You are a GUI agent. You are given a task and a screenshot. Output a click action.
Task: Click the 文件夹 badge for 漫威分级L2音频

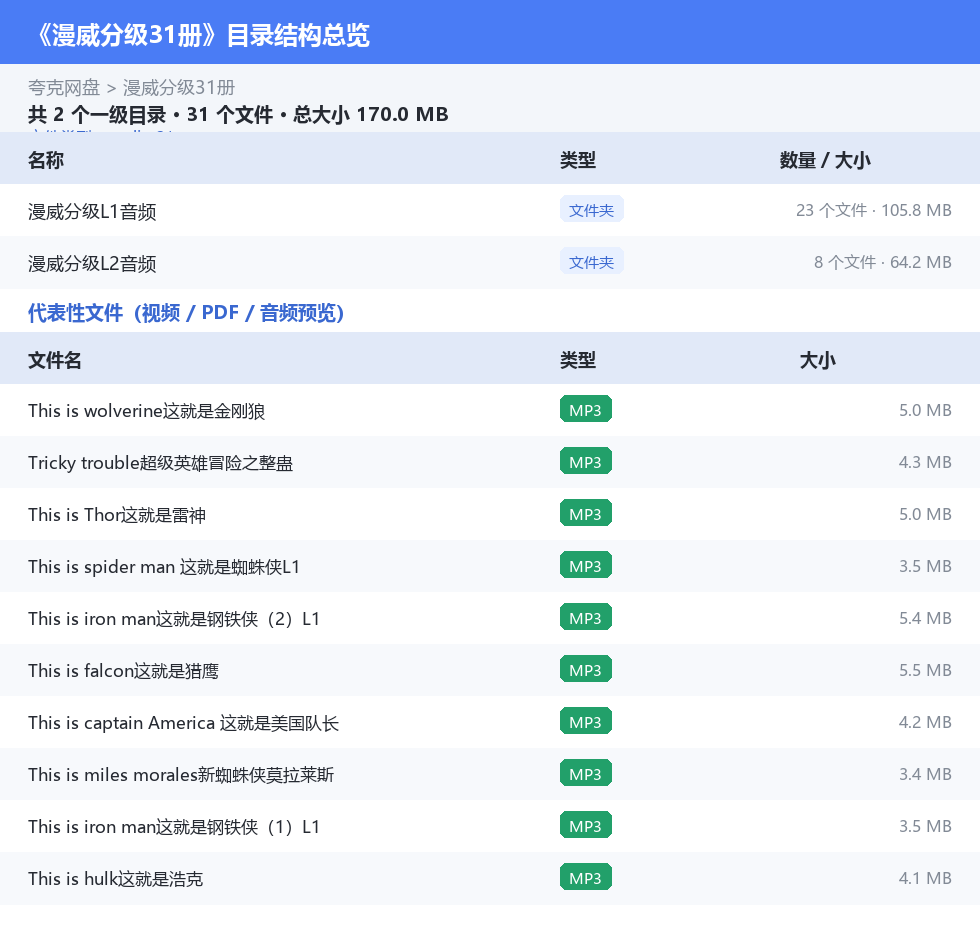591,262
